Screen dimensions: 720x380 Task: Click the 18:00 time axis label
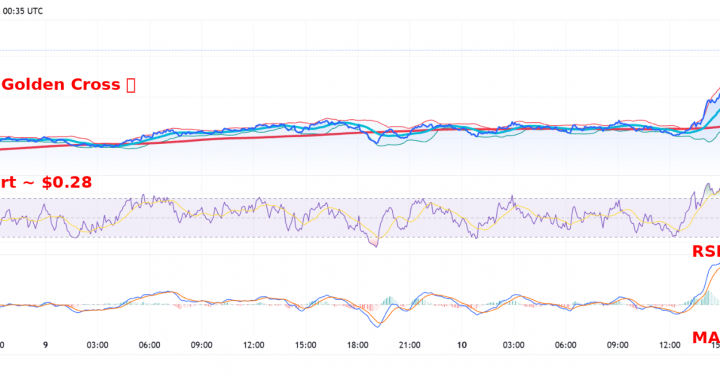[x=357, y=345]
